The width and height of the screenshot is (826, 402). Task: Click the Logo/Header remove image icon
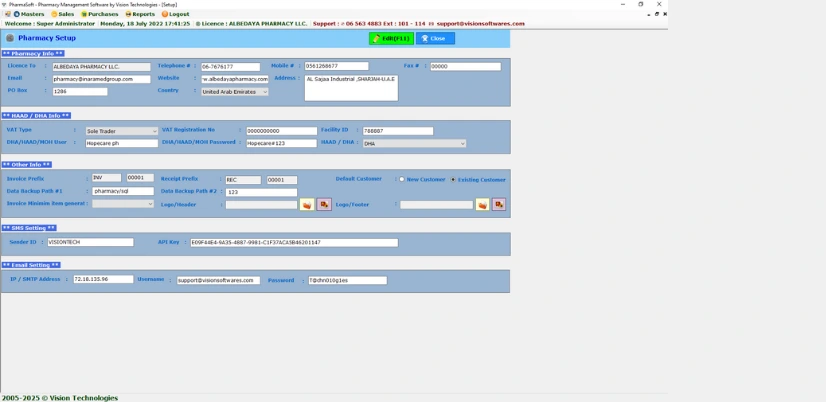coord(324,205)
